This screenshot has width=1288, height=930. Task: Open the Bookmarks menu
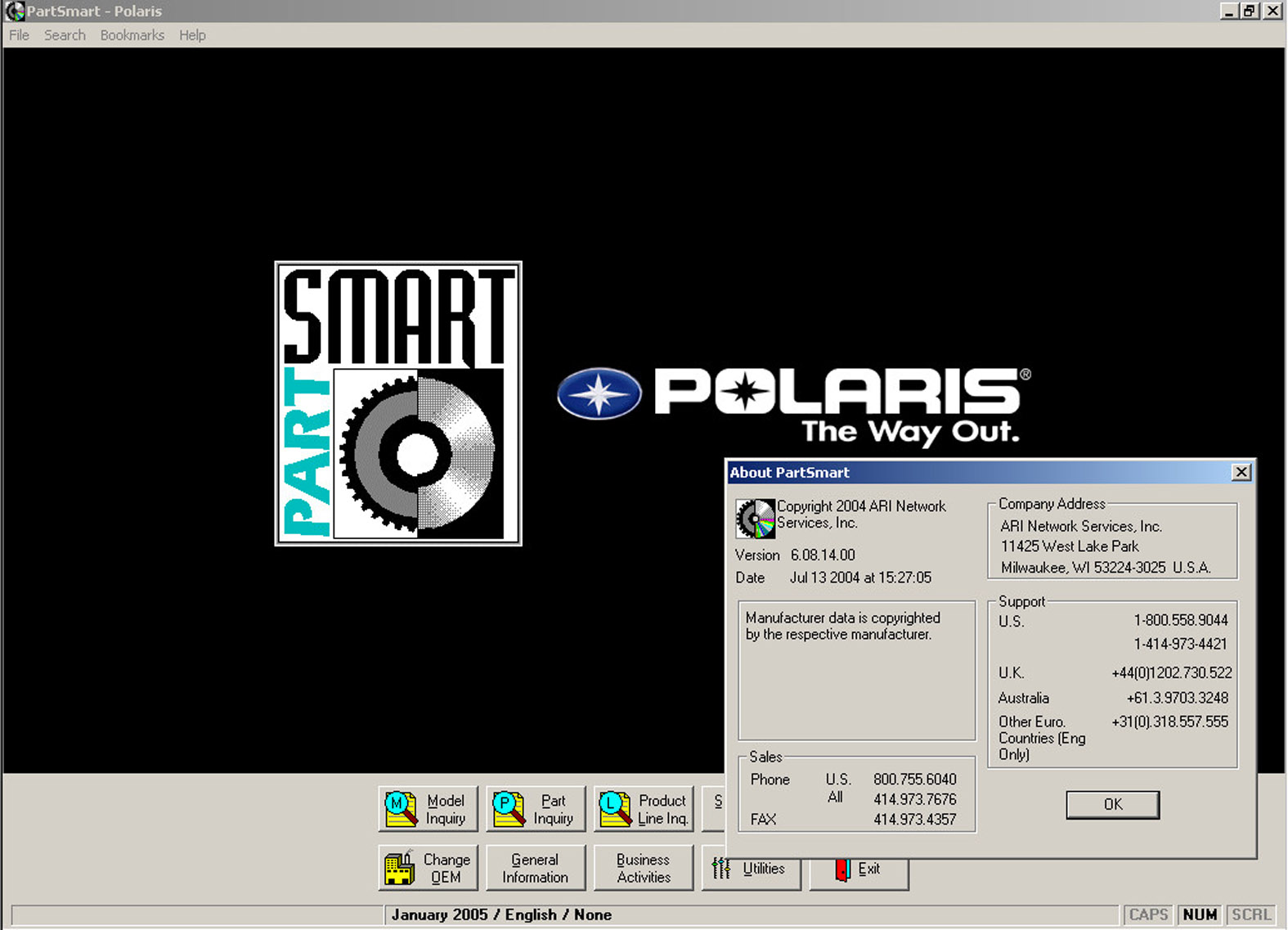(x=132, y=35)
